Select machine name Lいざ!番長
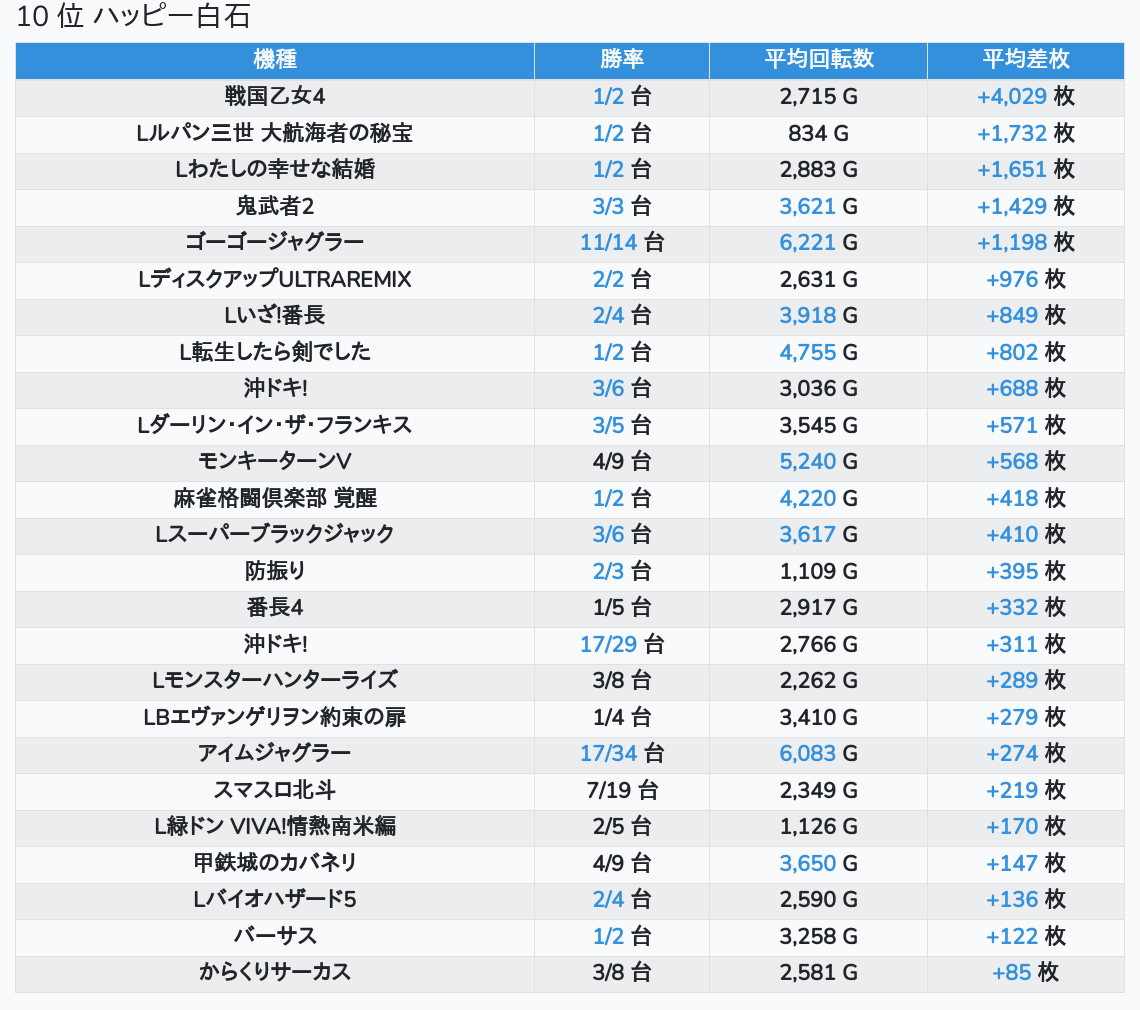Image resolution: width=1140 pixels, height=1010 pixels. (x=275, y=316)
